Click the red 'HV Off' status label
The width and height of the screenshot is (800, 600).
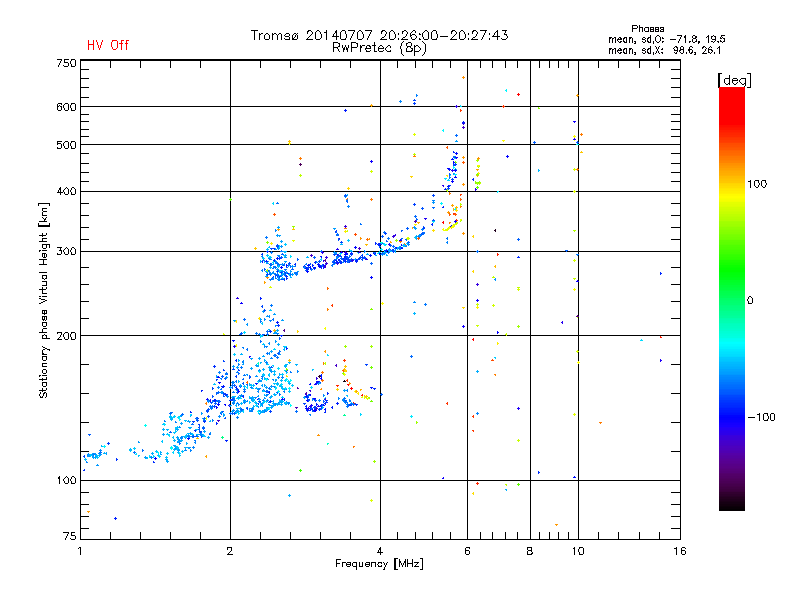tap(108, 45)
